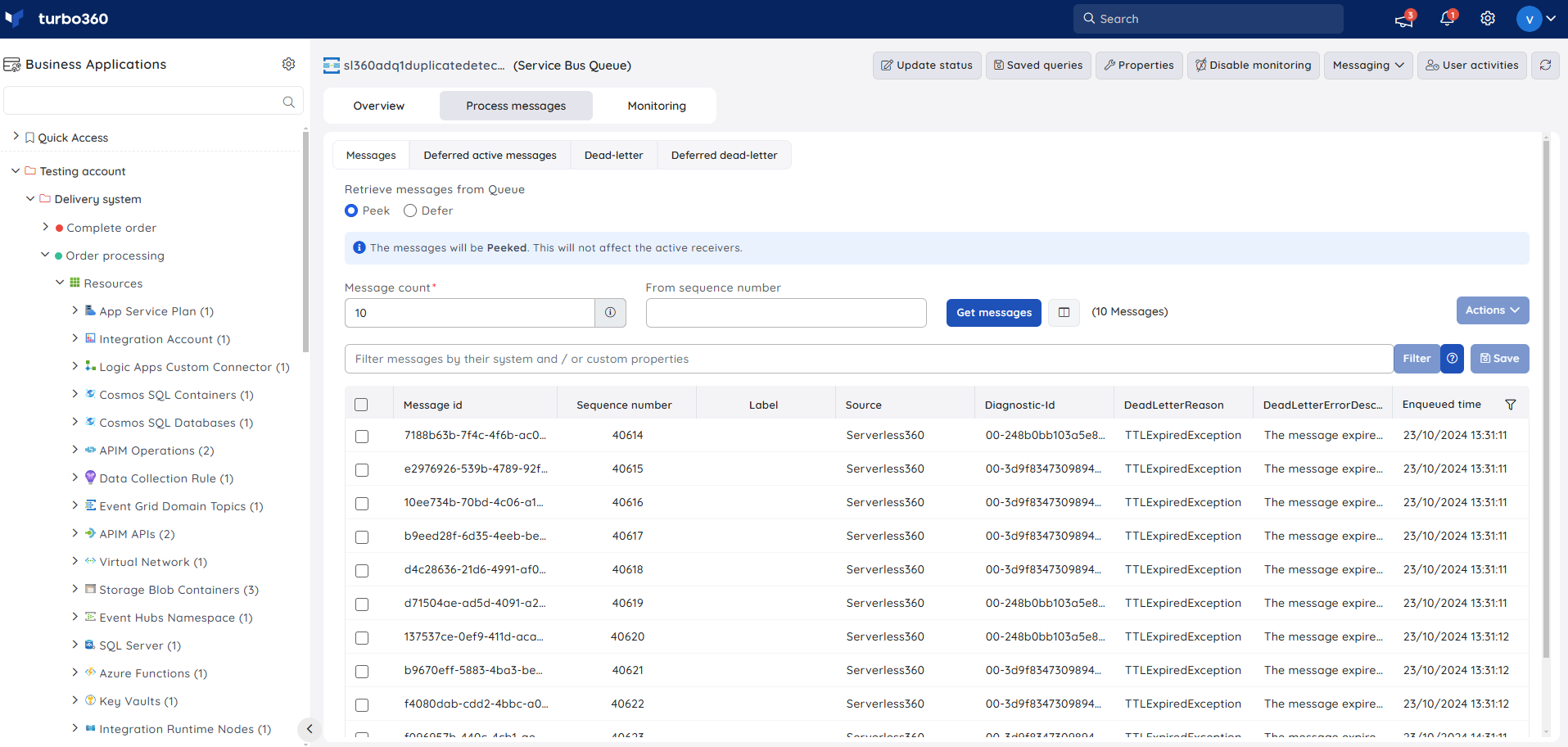The height and width of the screenshot is (747, 1568).
Task: Check the row with sequence number 40614
Action: point(362,437)
